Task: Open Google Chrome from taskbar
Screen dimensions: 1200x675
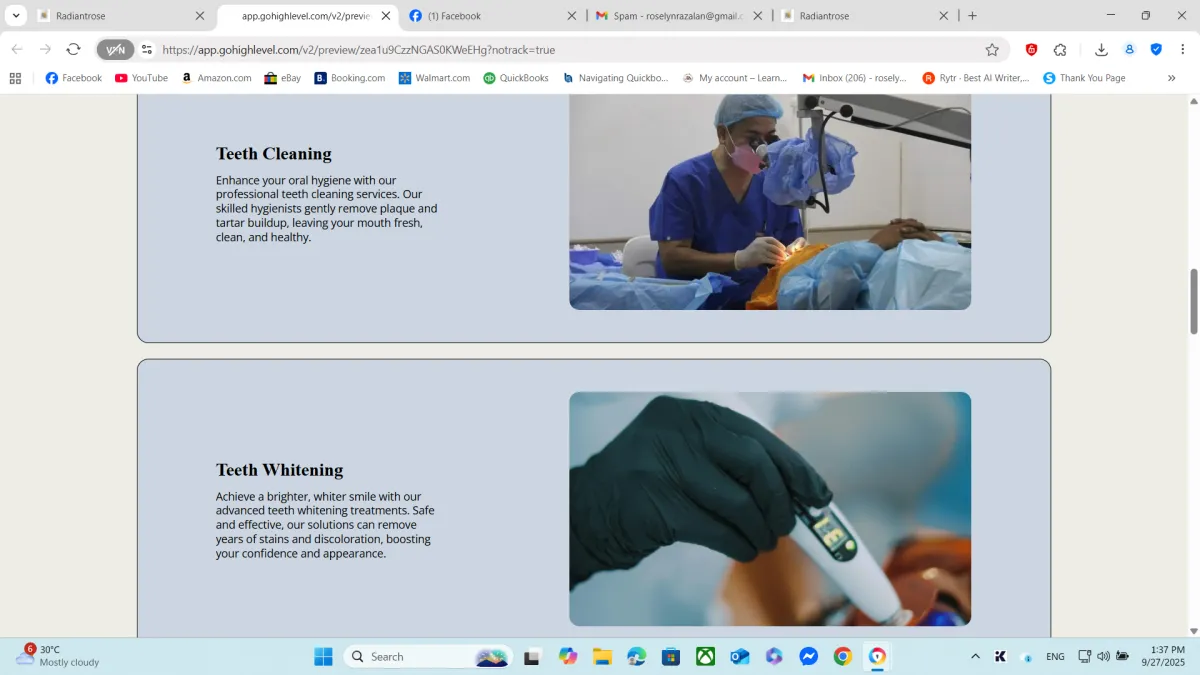Action: 843,656
